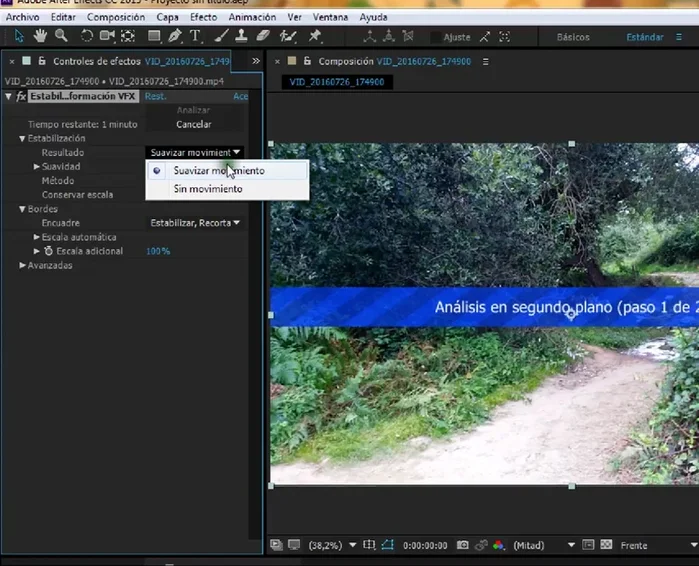The image size is (699, 566).
Task: Toggle stopwatch for Escala adicional
Action: (x=48, y=251)
